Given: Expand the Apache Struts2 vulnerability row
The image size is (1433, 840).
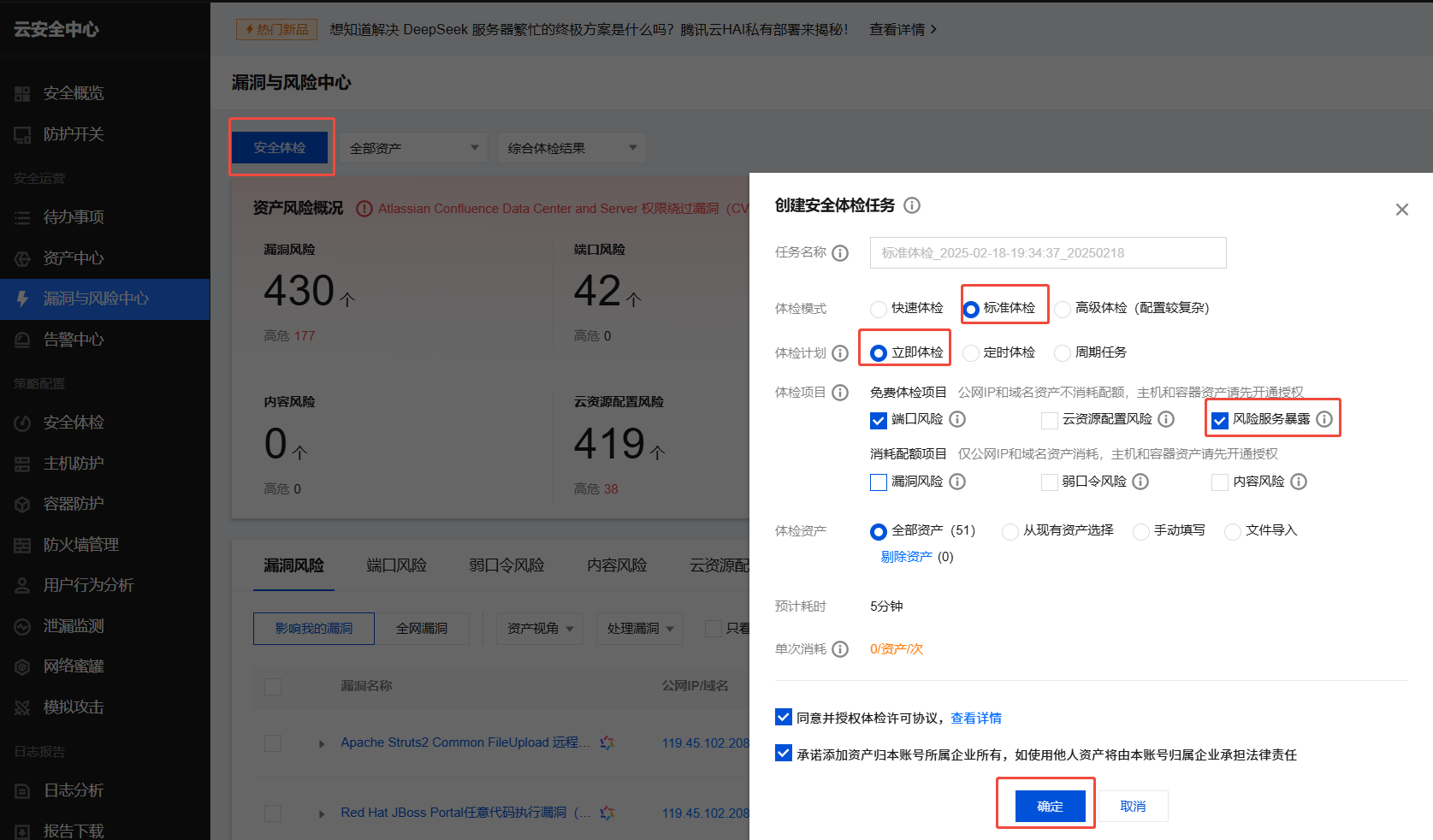Looking at the screenshot, I should 322,744.
